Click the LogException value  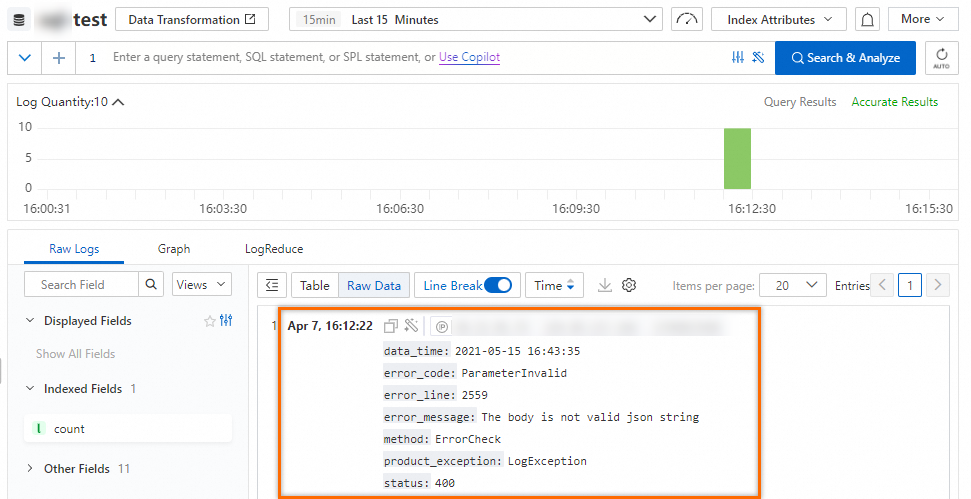pos(547,461)
